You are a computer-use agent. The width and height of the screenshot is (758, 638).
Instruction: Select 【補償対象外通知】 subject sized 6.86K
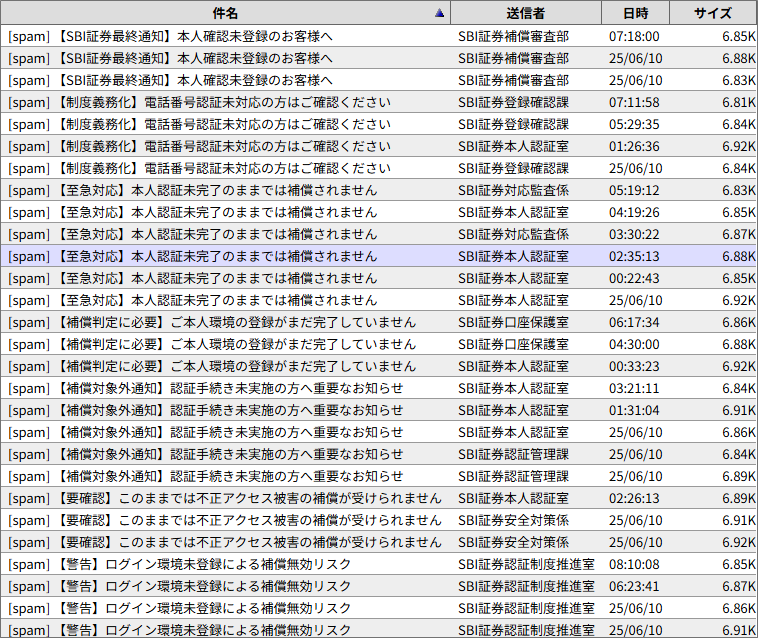(206, 433)
